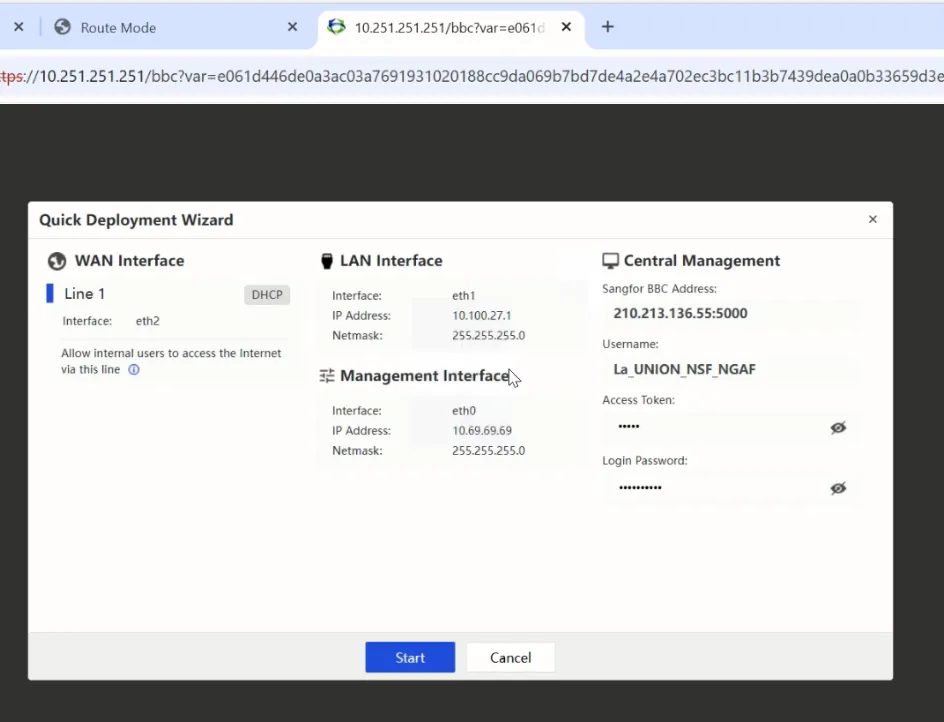Reveal the Login Password text

pos(838,488)
